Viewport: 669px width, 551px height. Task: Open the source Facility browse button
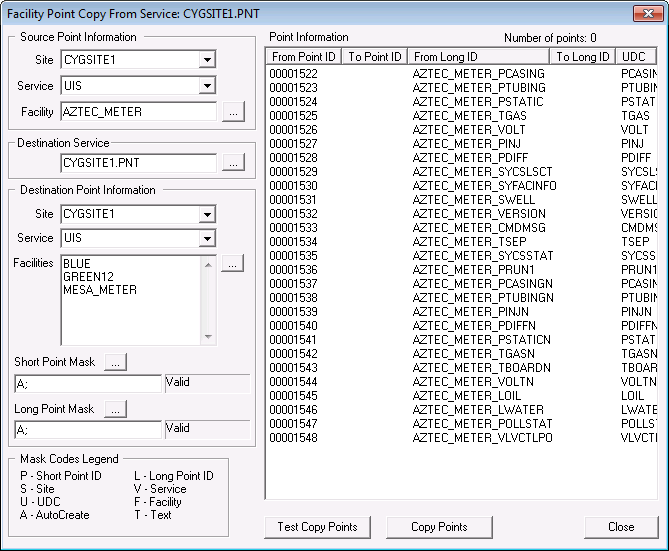click(233, 112)
